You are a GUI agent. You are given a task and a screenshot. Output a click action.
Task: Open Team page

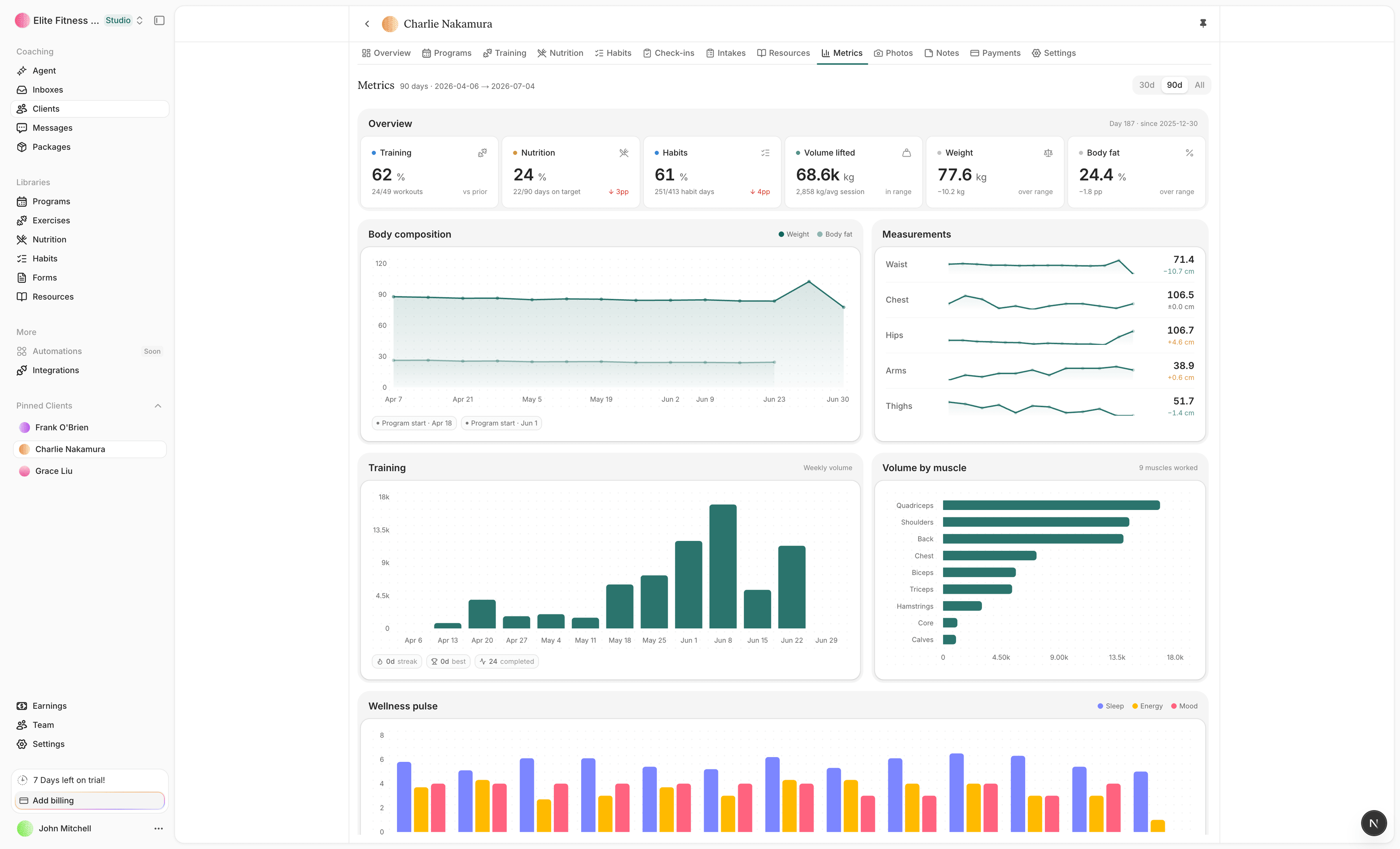[90, 725]
